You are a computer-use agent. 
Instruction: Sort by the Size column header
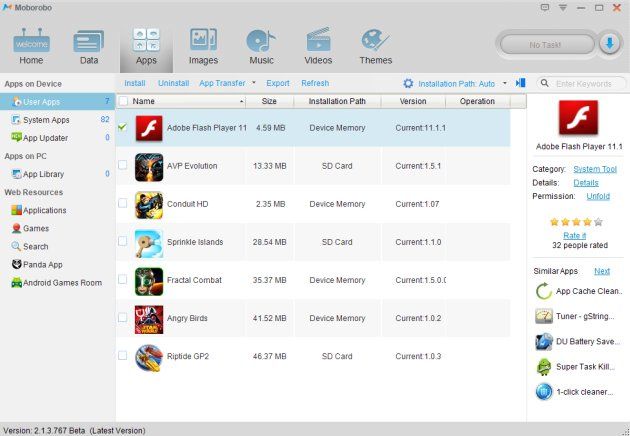click(x=269, y=101)
